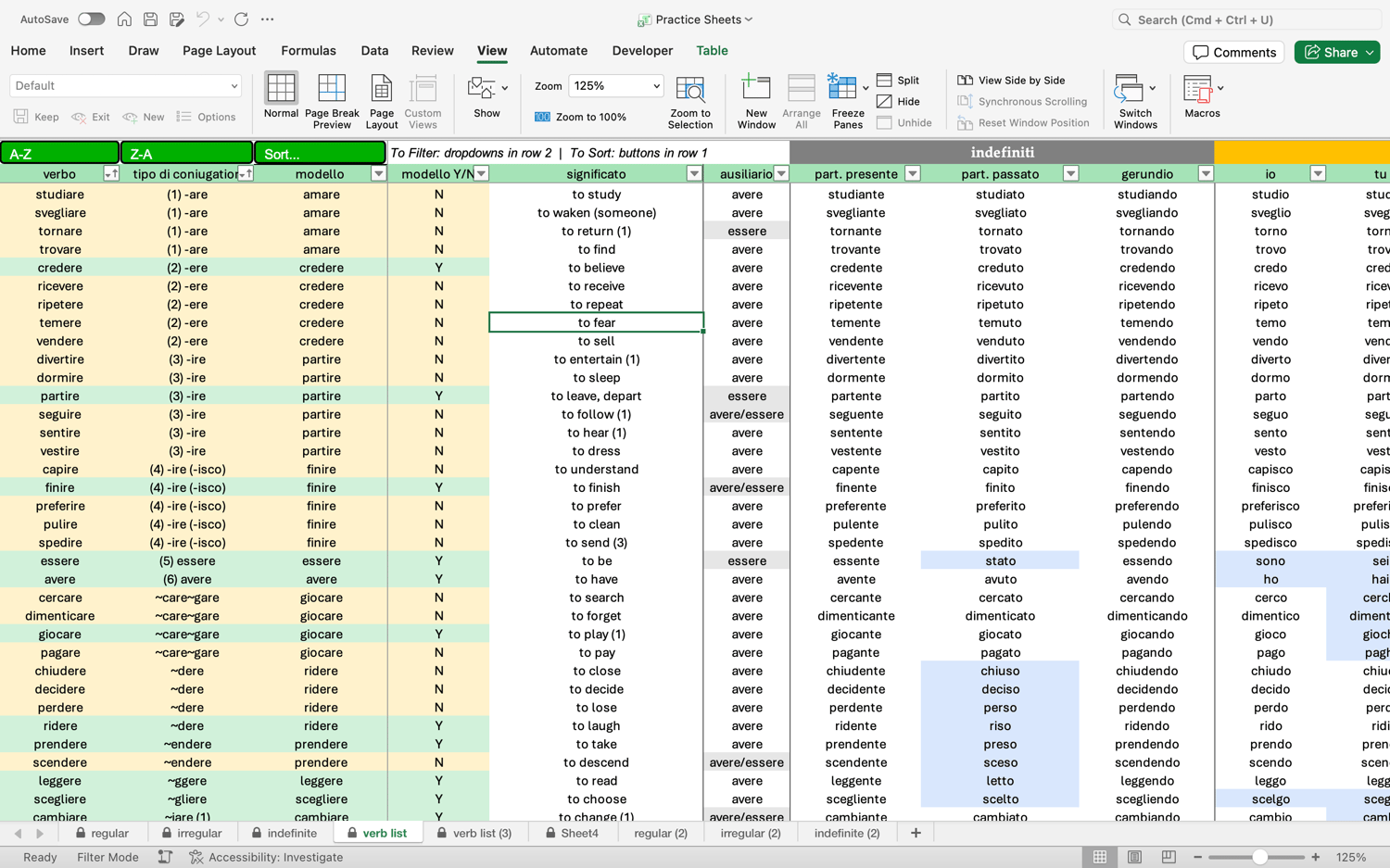
Task: Switch to Page Layout view from the status bar
Action: tap(1134, 857)
